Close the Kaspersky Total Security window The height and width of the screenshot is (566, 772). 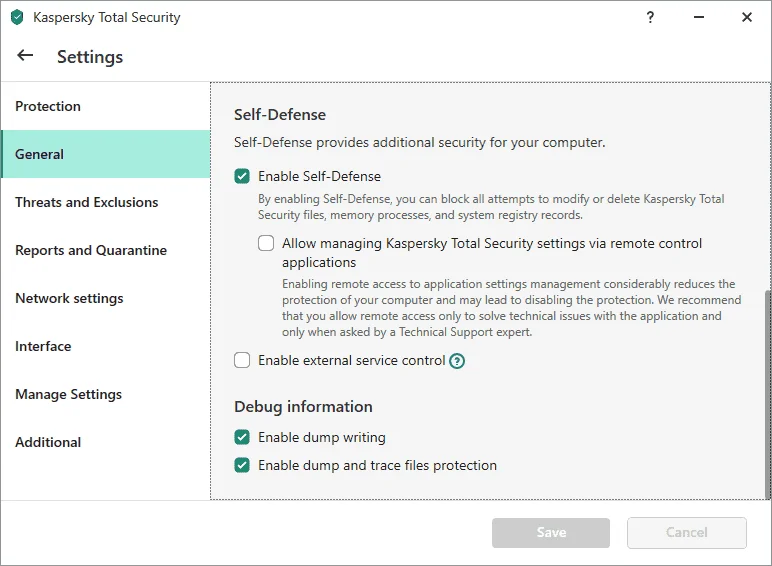click(746, 17)
